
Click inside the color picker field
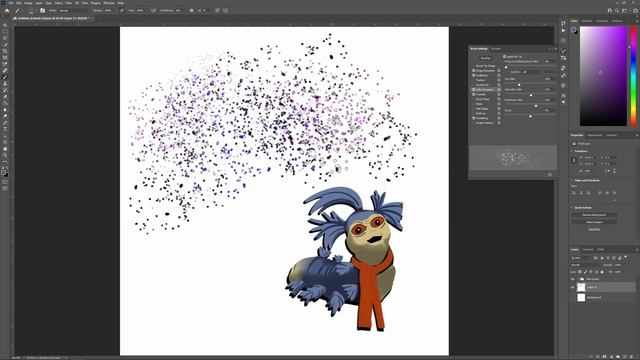pyautogui.click(x=603, y=76)
